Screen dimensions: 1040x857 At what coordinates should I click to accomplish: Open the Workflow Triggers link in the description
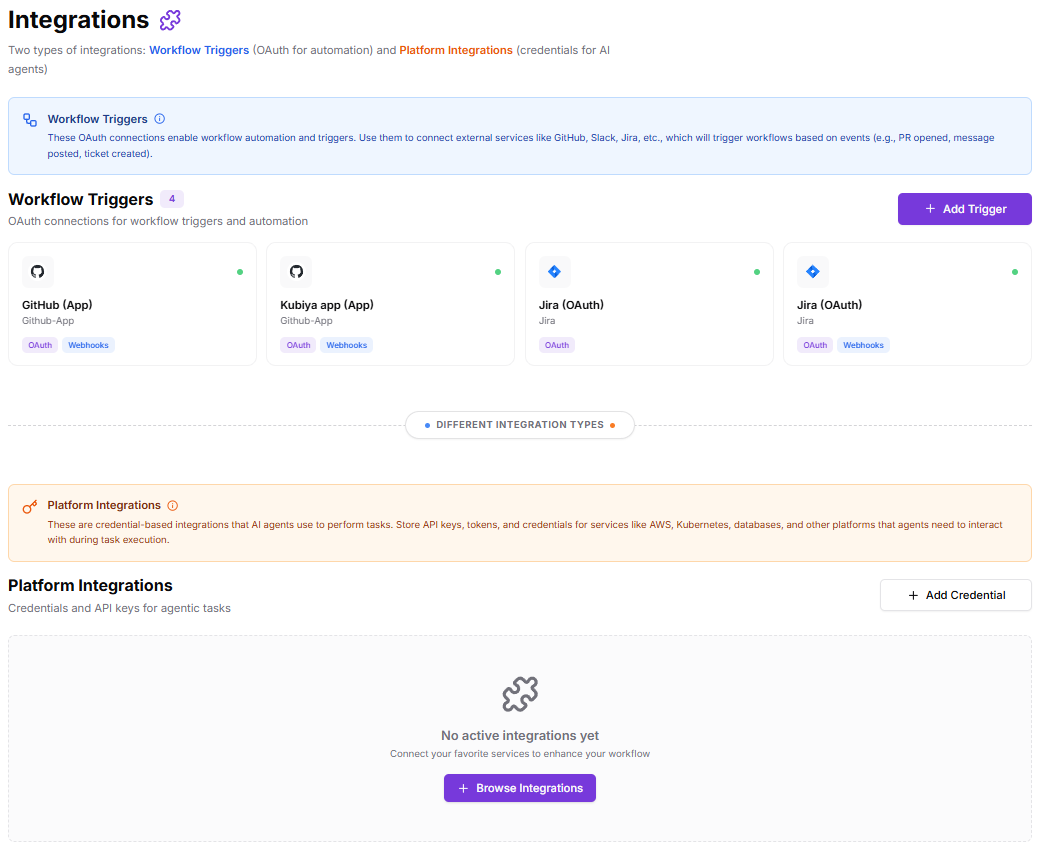click(199, 50)
